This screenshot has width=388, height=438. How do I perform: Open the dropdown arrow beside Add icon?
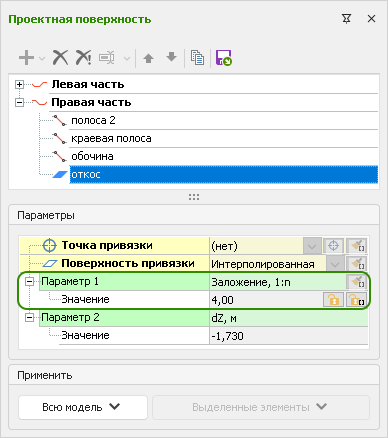point(42,59)
